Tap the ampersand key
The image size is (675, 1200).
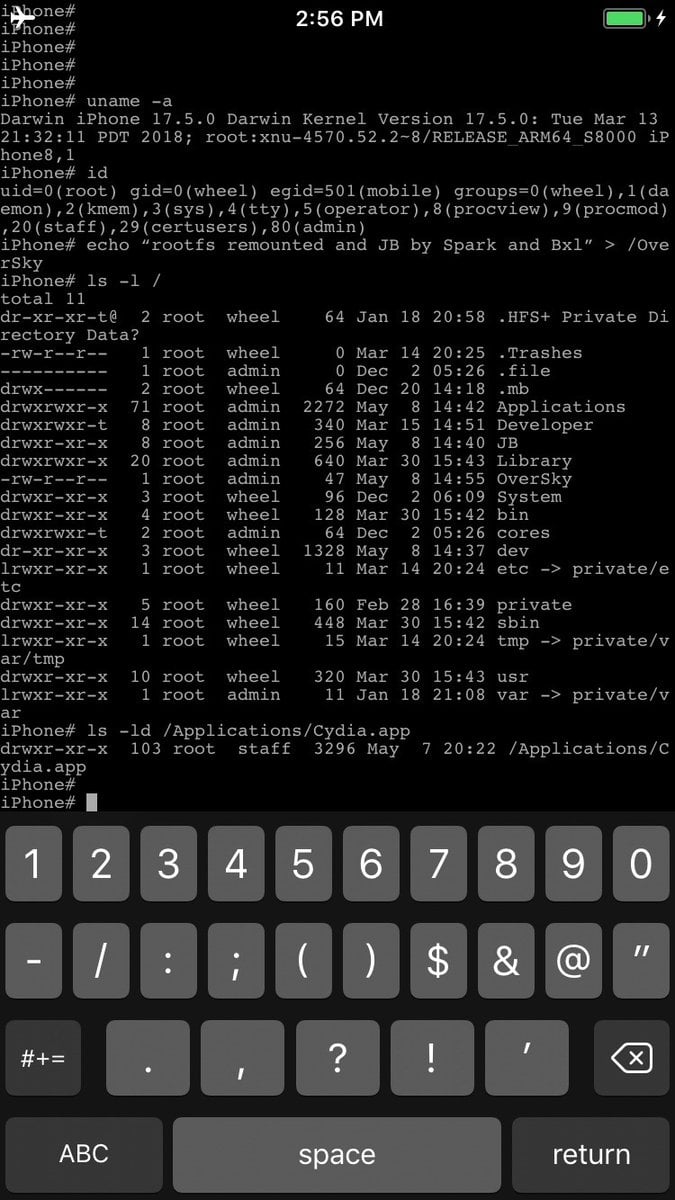pos(506,960)
